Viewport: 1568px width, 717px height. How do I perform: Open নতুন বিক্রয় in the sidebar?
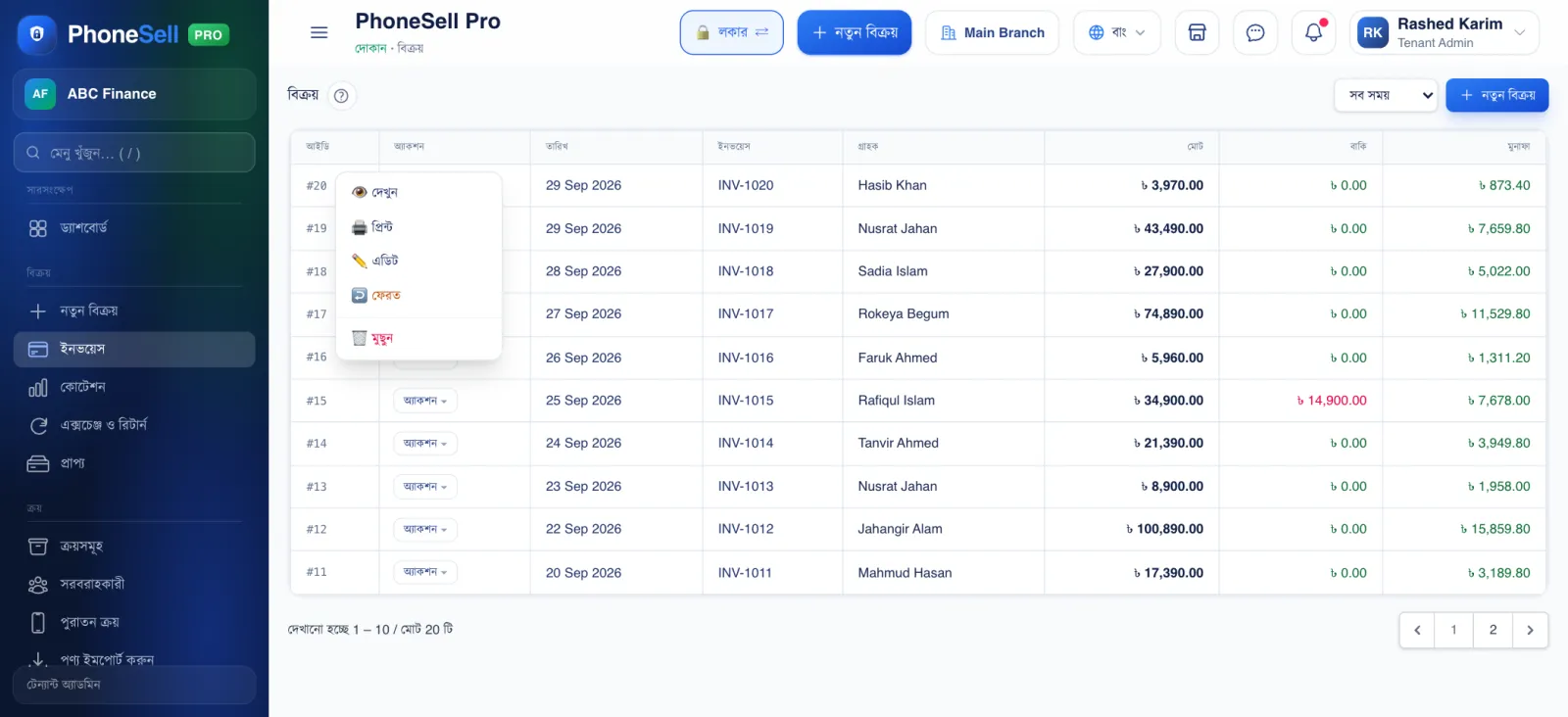[134, 311]
